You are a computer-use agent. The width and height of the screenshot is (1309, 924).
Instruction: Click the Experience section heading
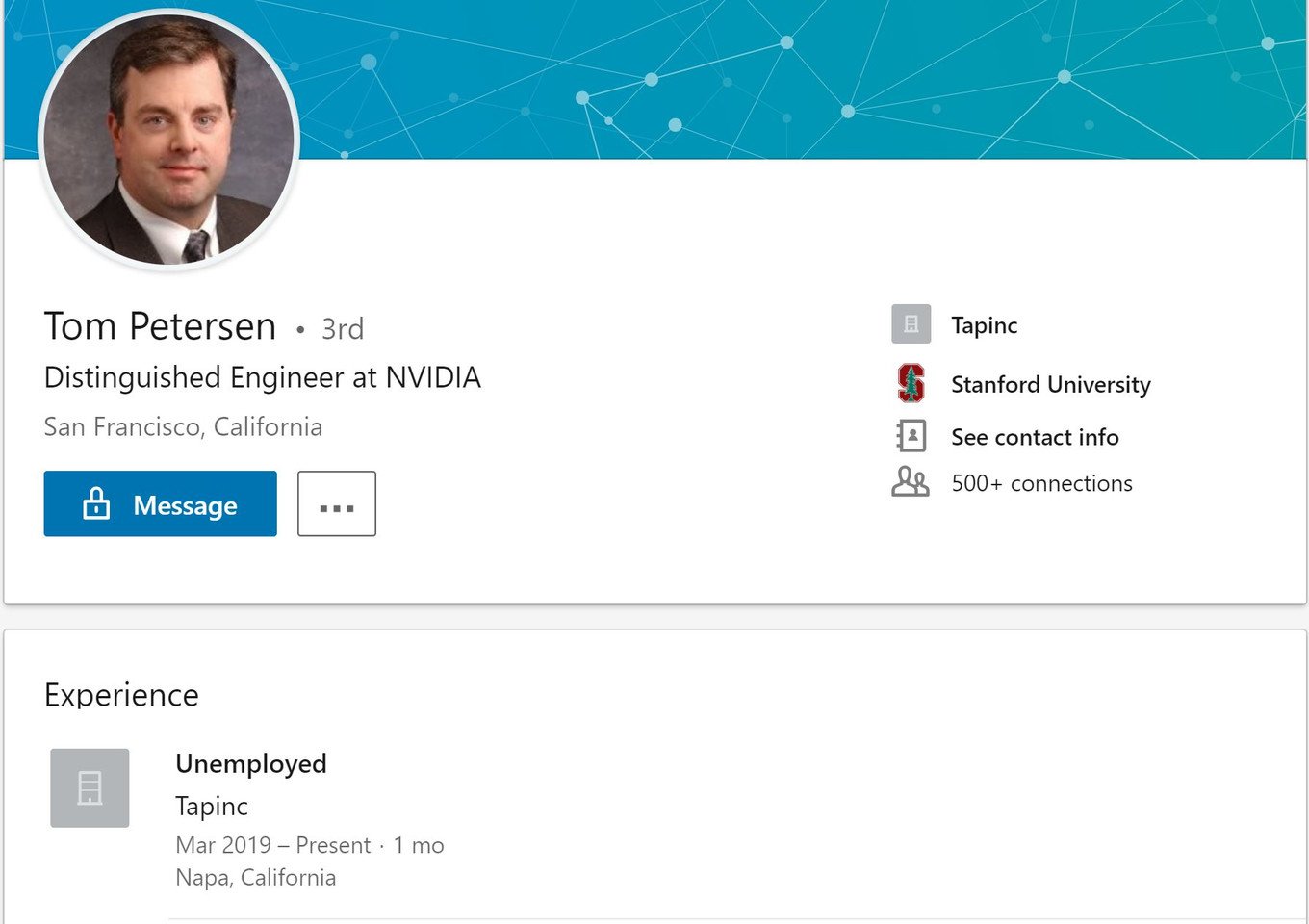point(121,695)
